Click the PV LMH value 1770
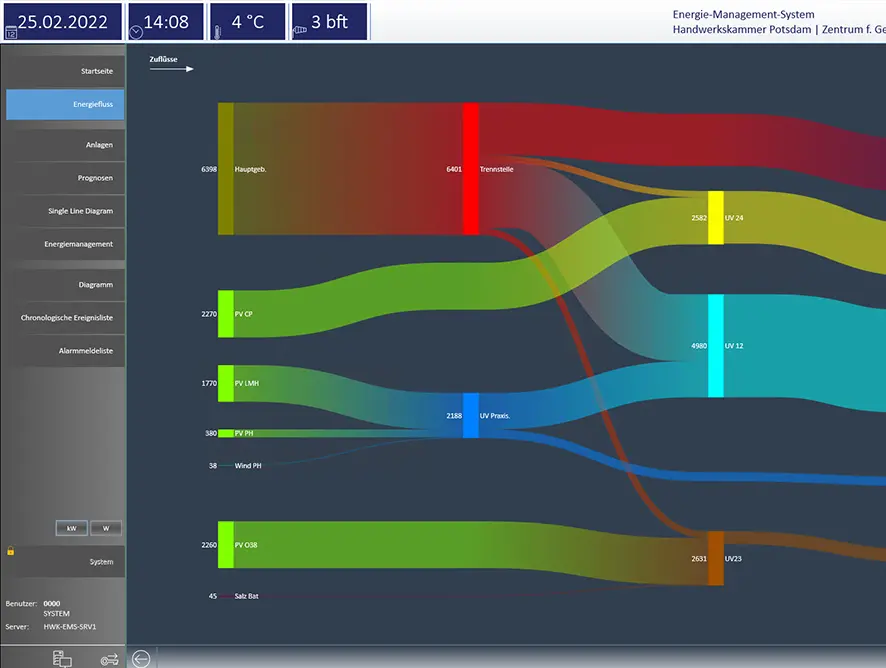Image resolution: width=886 pixels, height=668 pixels. (209, 384)
